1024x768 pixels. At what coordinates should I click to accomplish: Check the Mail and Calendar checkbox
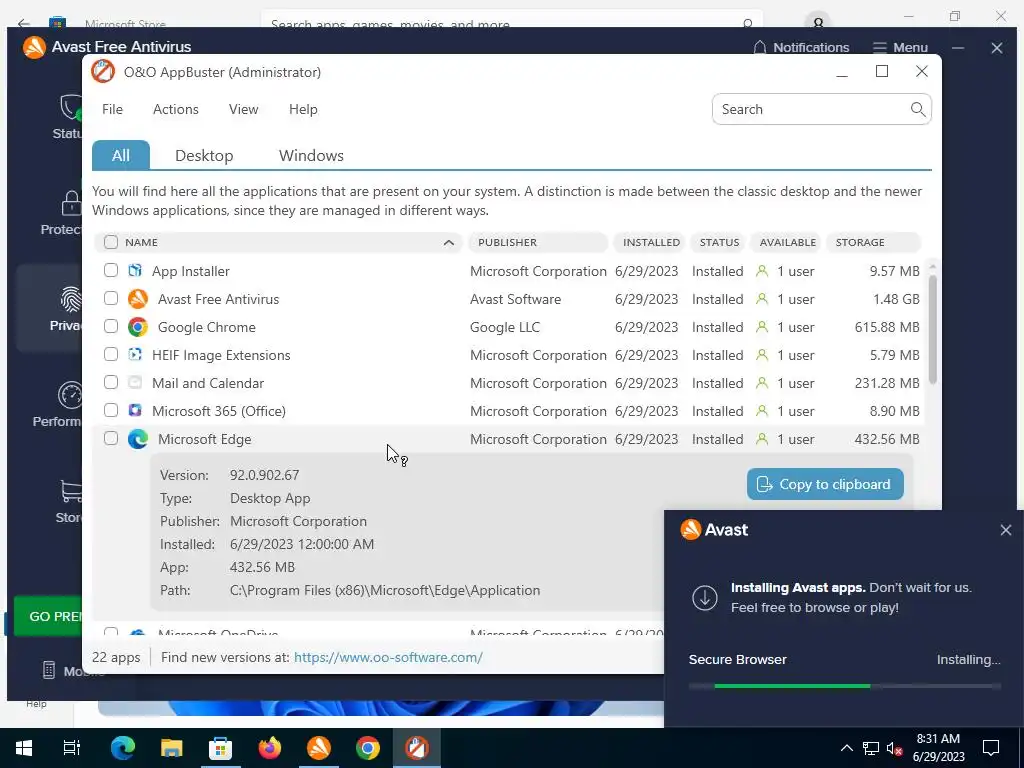(111, 383)
